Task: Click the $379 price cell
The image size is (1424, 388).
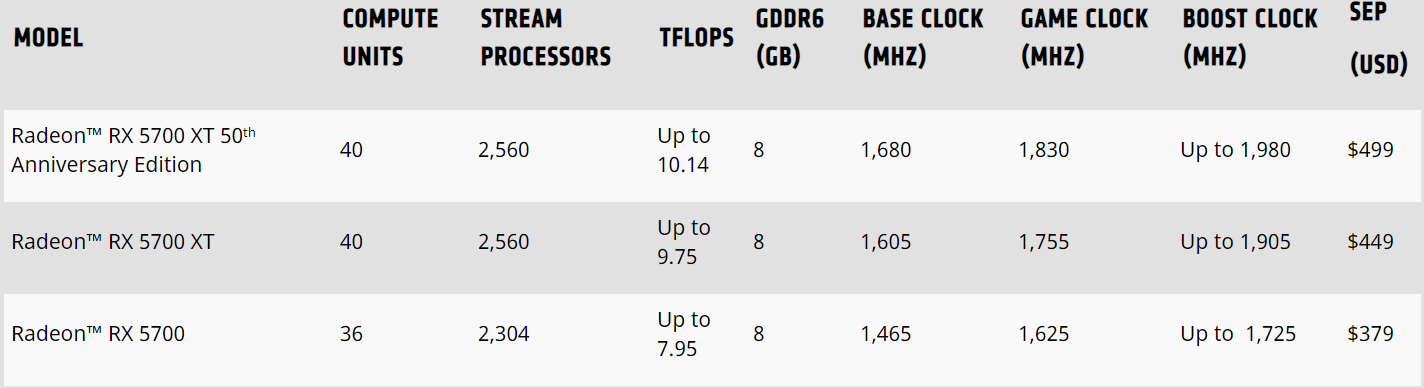Action: tap(1370, 334)
